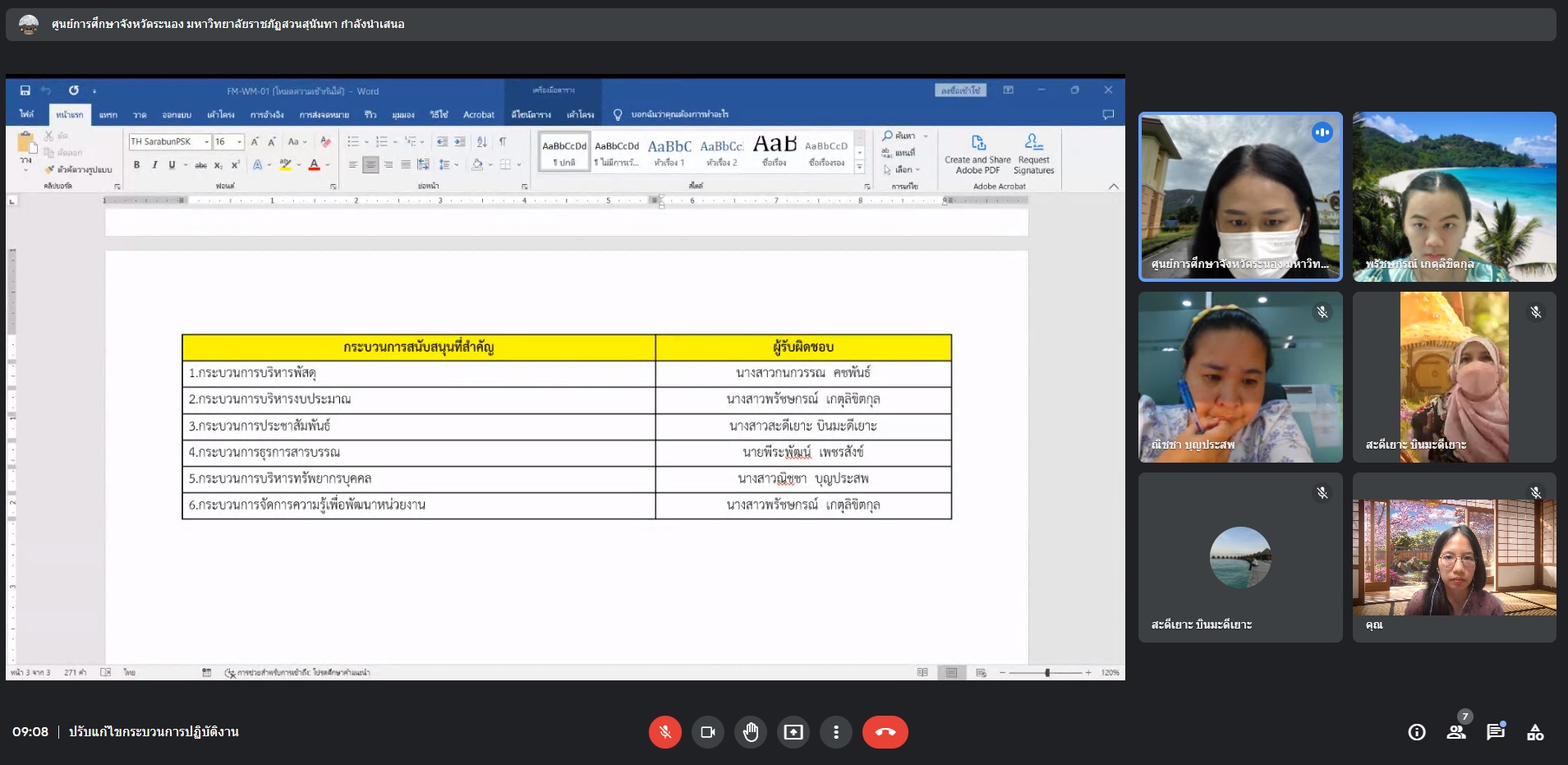Leave the call with the red hangup button
This screenshot has height=765, width=1568.
pos(885,732)
